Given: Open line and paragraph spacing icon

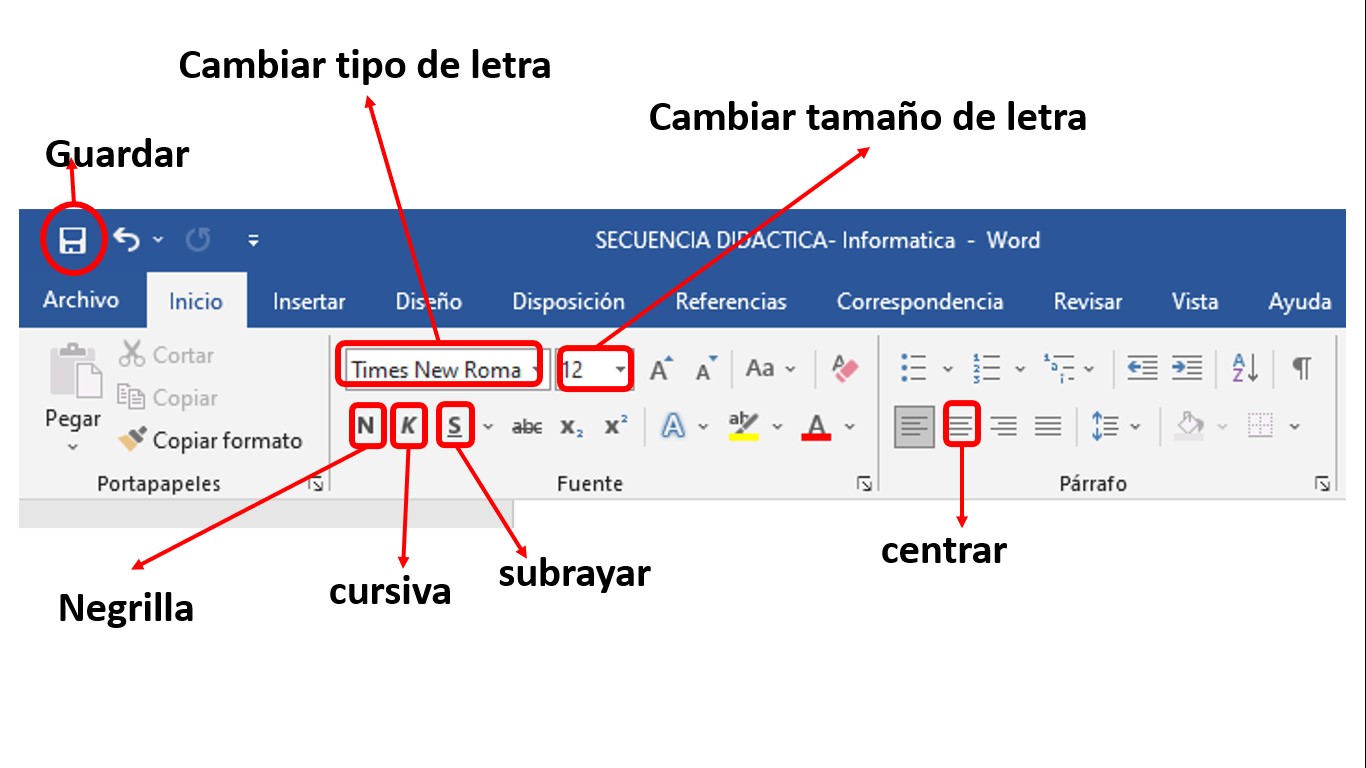Looking at the screenshot, I should click(x=1105, y=427).
